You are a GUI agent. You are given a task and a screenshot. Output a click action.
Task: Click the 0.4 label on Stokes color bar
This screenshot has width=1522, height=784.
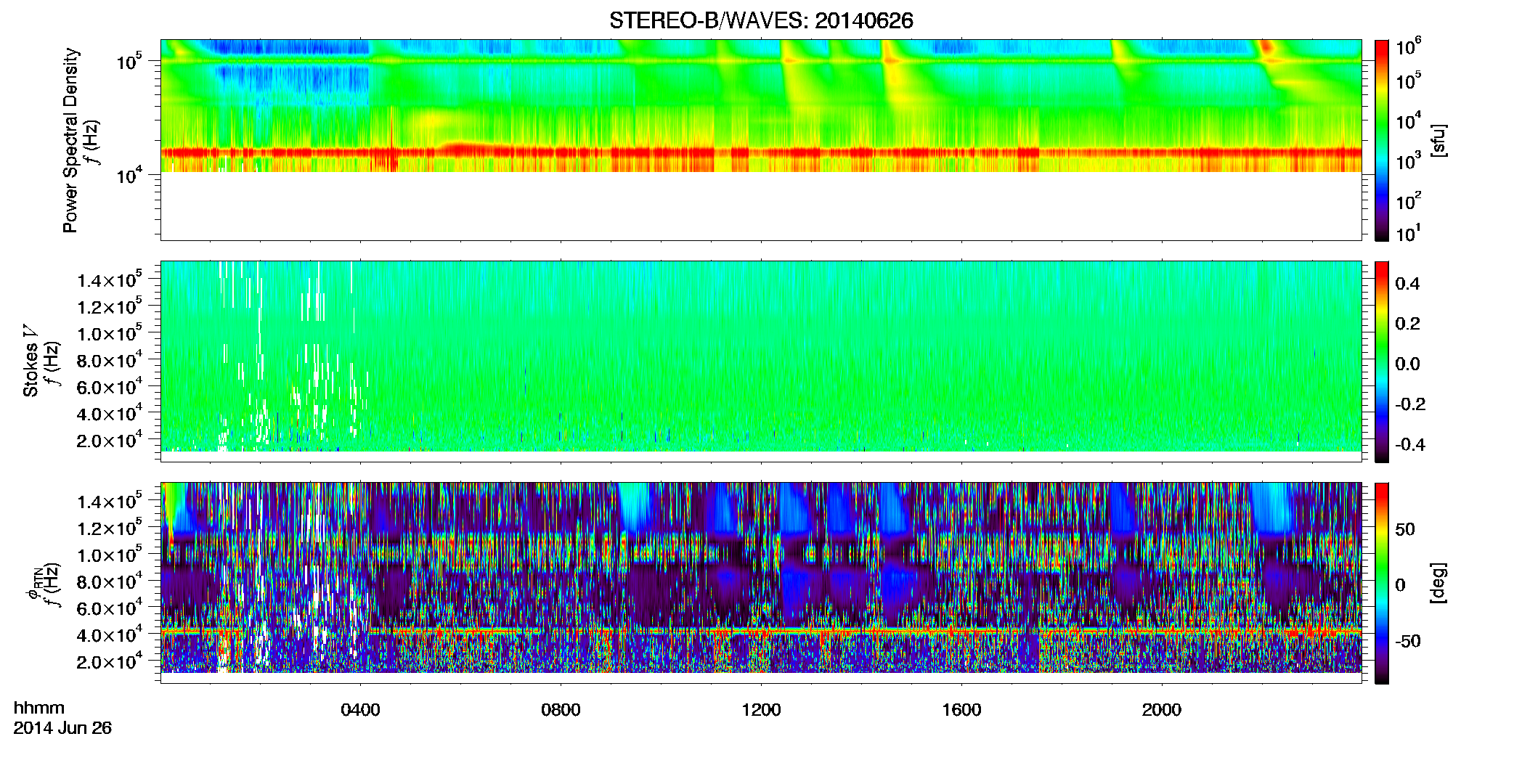coord(1407,284)
